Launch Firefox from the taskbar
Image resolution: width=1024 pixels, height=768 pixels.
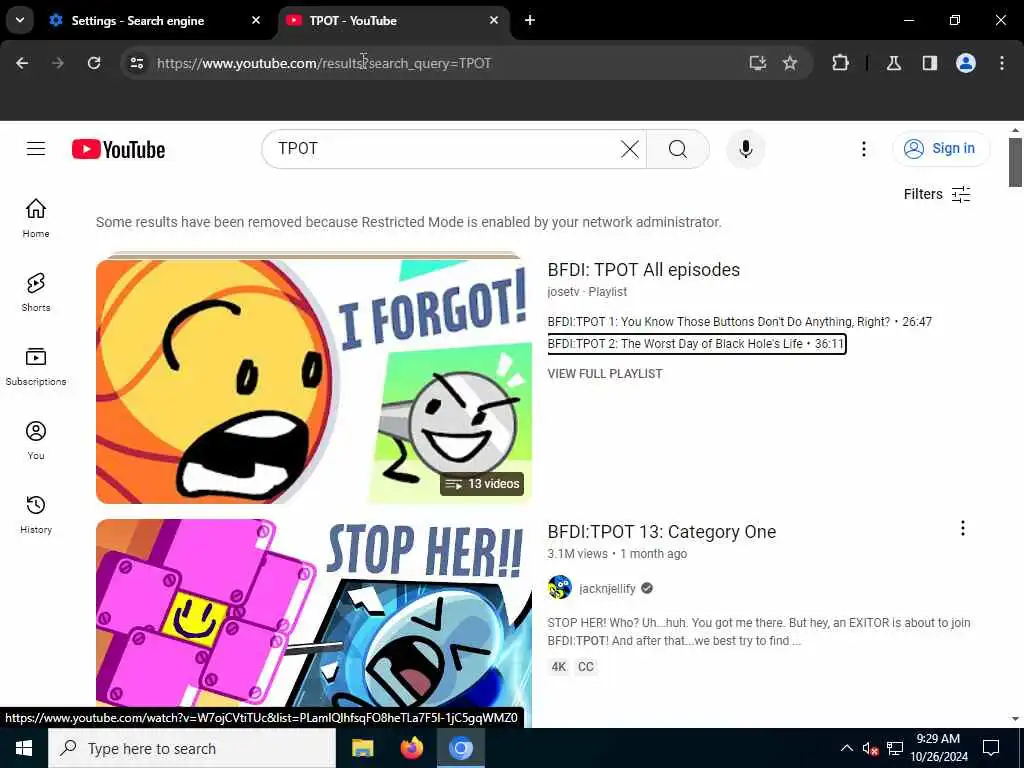(411, 748)
